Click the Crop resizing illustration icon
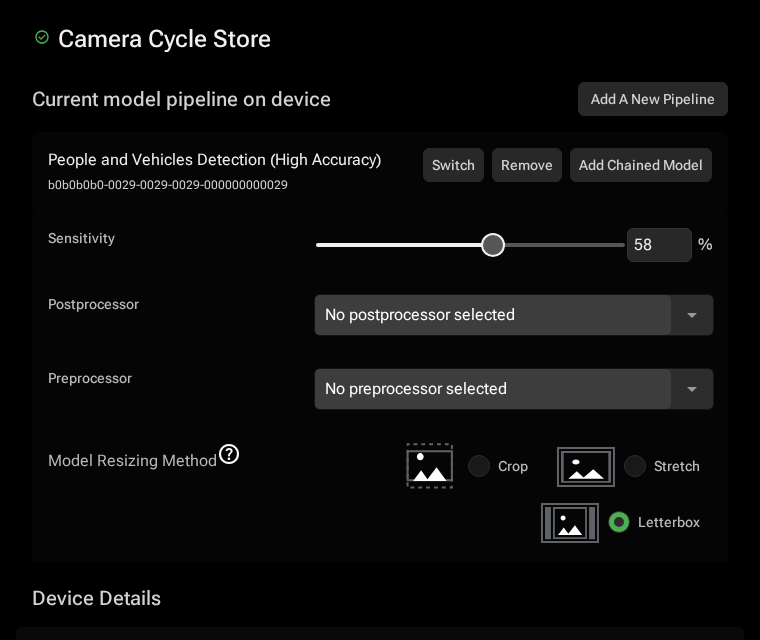The image size is (760, 640). (429, 466)
